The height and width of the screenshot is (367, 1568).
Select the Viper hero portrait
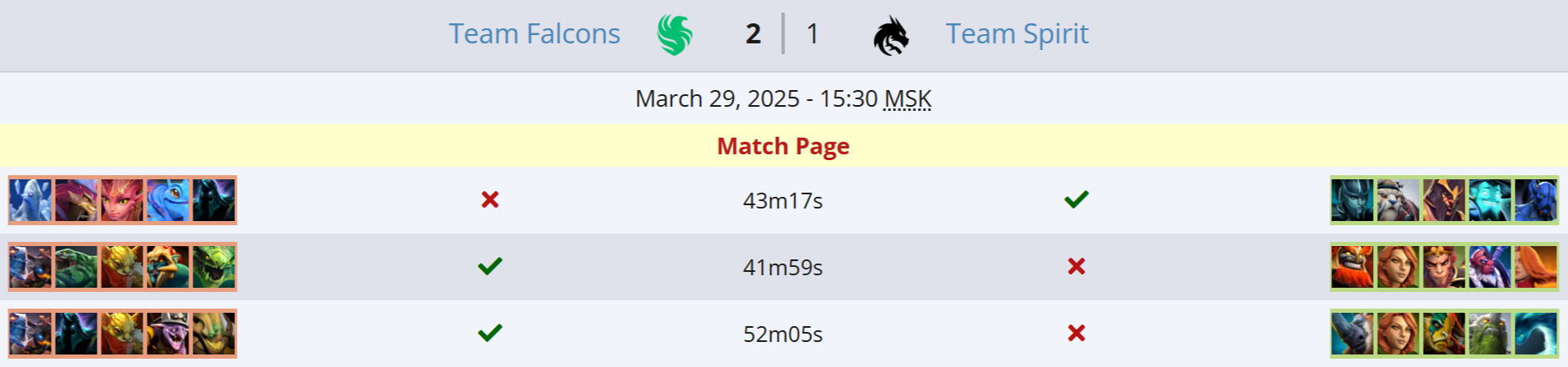pyautogui.click(x=214, y=267)
